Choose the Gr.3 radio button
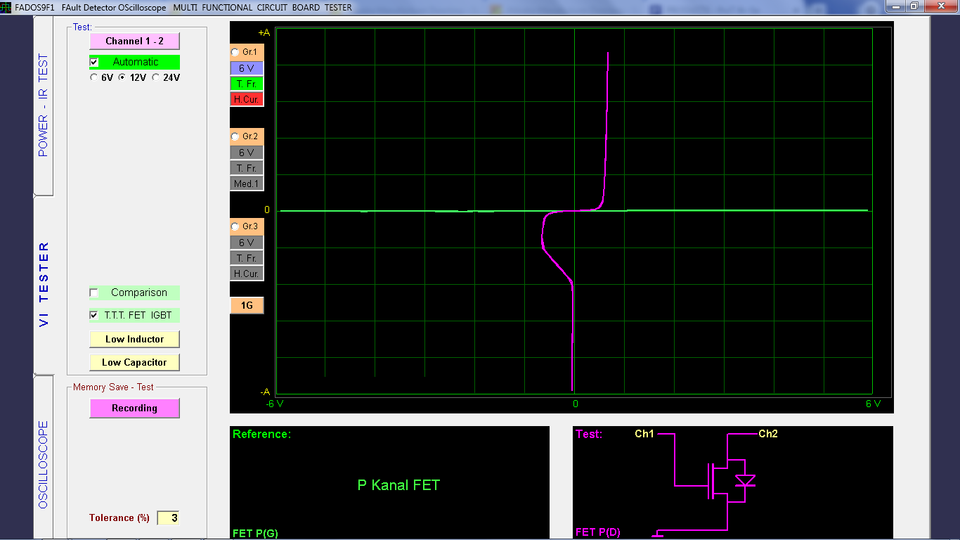The image size is (960, 540). coord(235,227)
